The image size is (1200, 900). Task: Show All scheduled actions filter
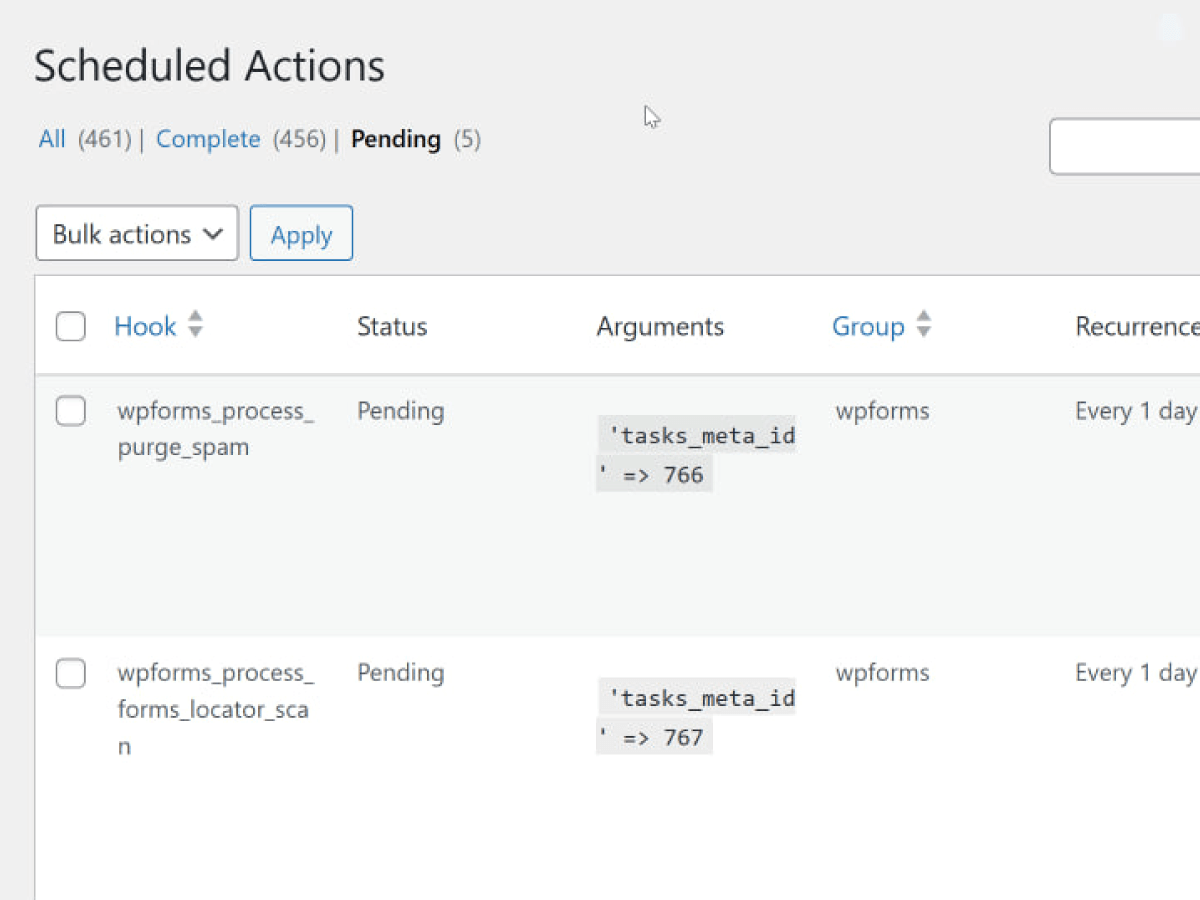click(52, 139)
